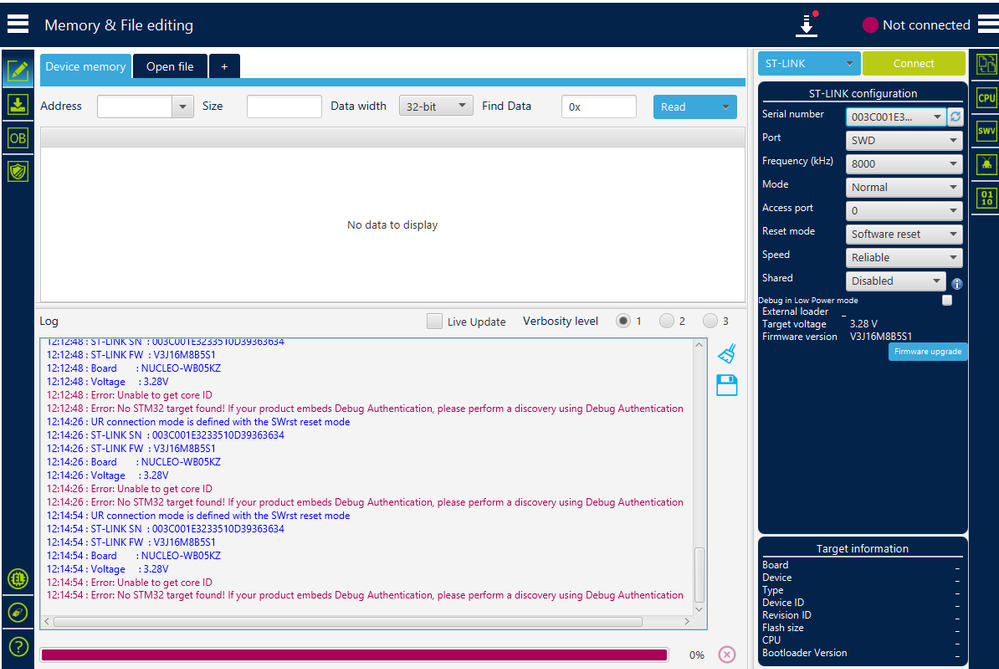Open the Option bytes panel
This screenshot has height=669, width=999.
pyautogui.click(x=17, y=138)
